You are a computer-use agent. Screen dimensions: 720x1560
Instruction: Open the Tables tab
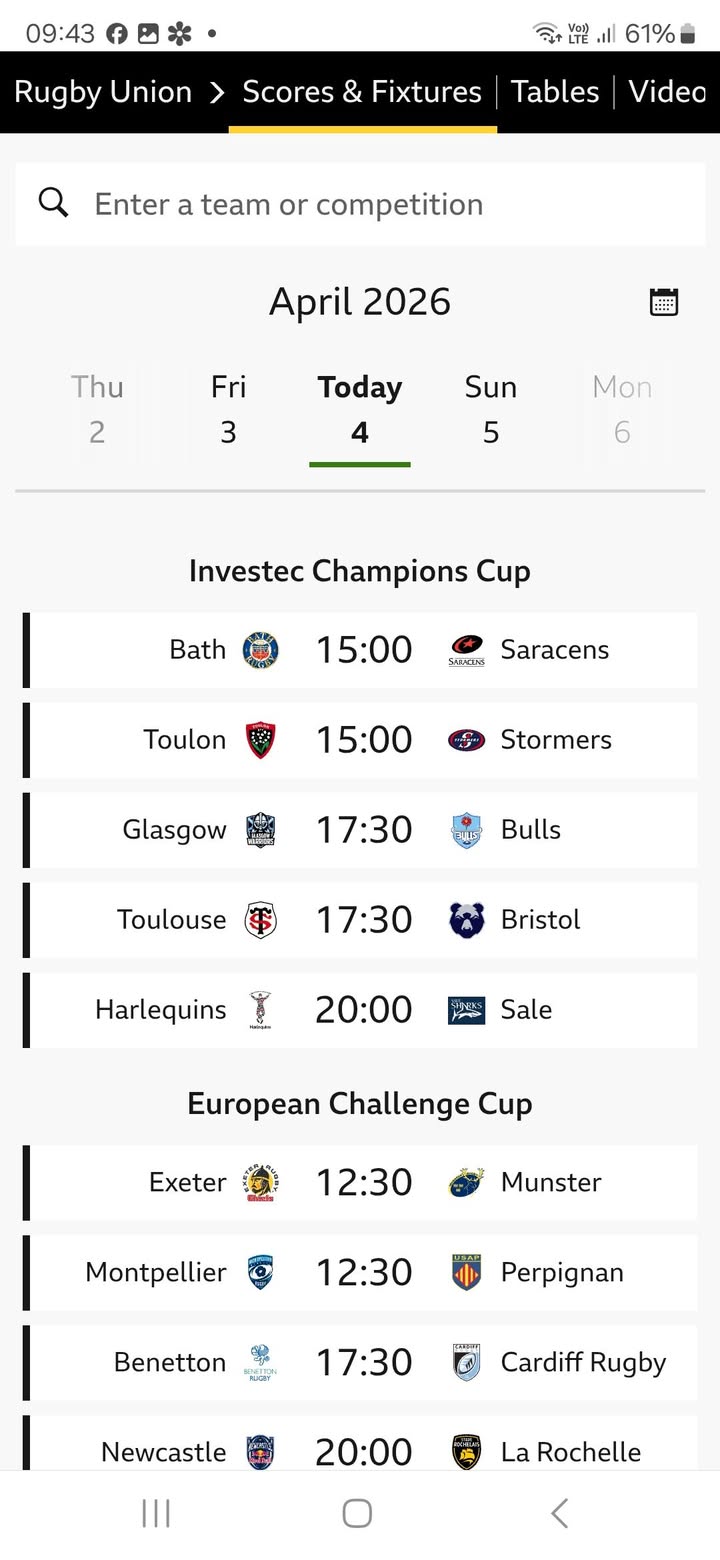[x=555, y=92]
